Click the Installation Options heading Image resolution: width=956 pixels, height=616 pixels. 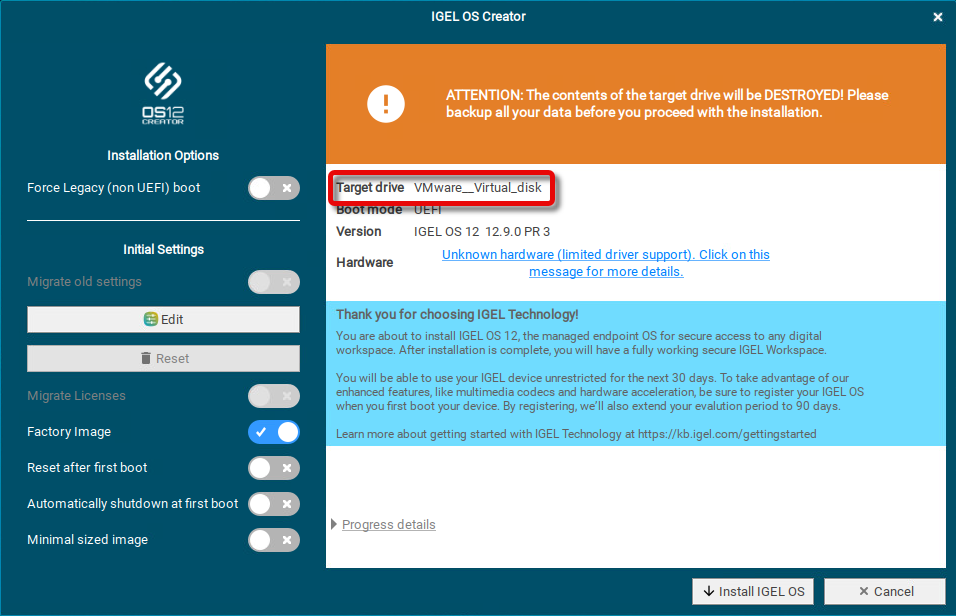(x=163, y=156)
